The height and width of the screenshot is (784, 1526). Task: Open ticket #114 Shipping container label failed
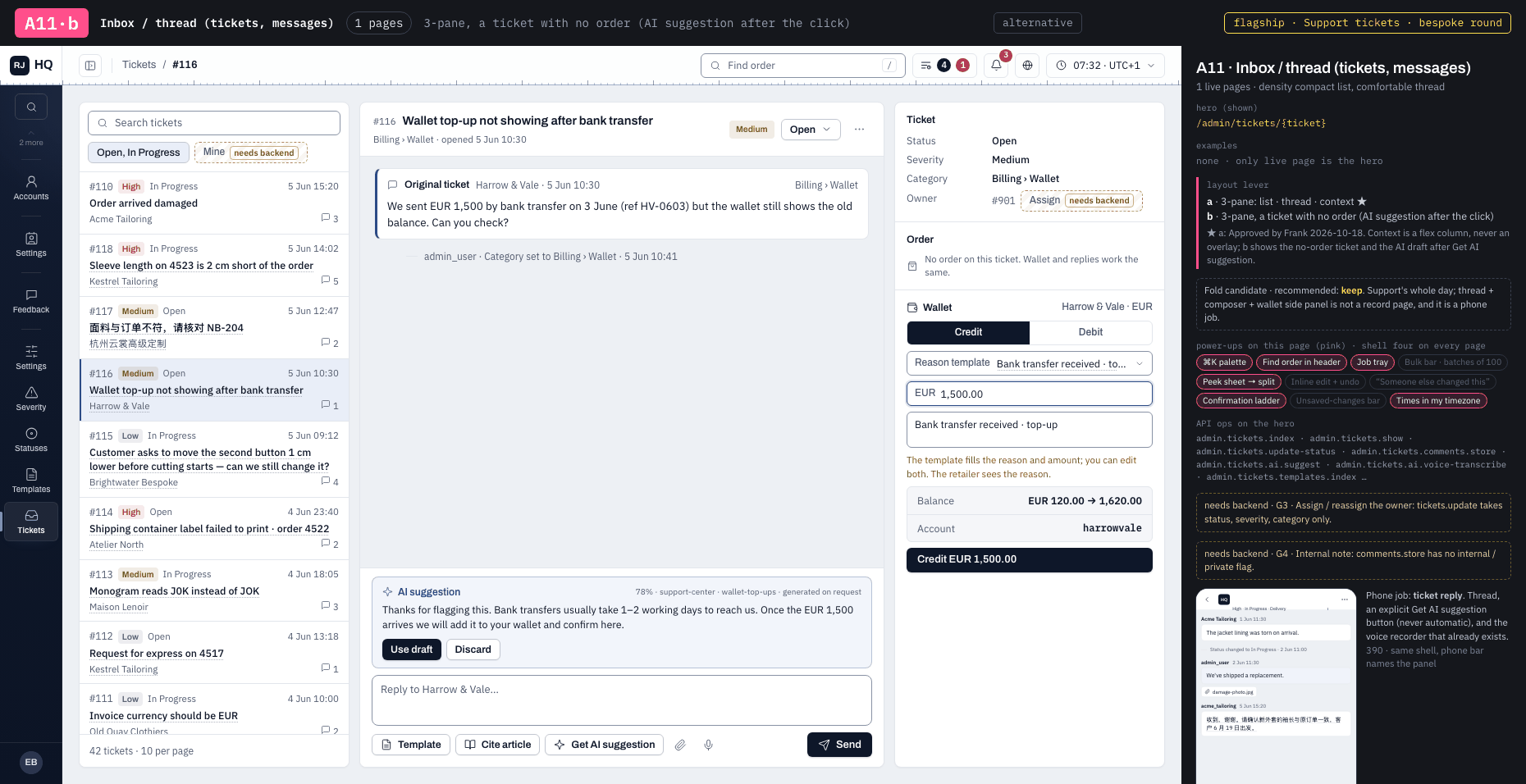pos(214,529)
